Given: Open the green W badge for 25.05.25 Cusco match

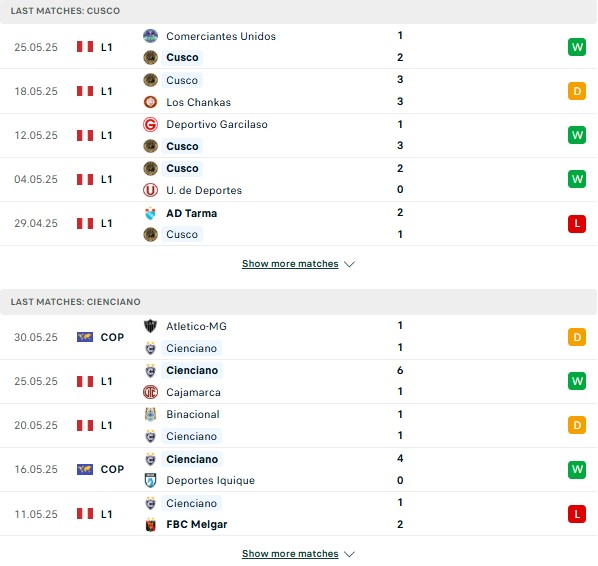Looking at the screenshot, I should [x=577, y=47].
